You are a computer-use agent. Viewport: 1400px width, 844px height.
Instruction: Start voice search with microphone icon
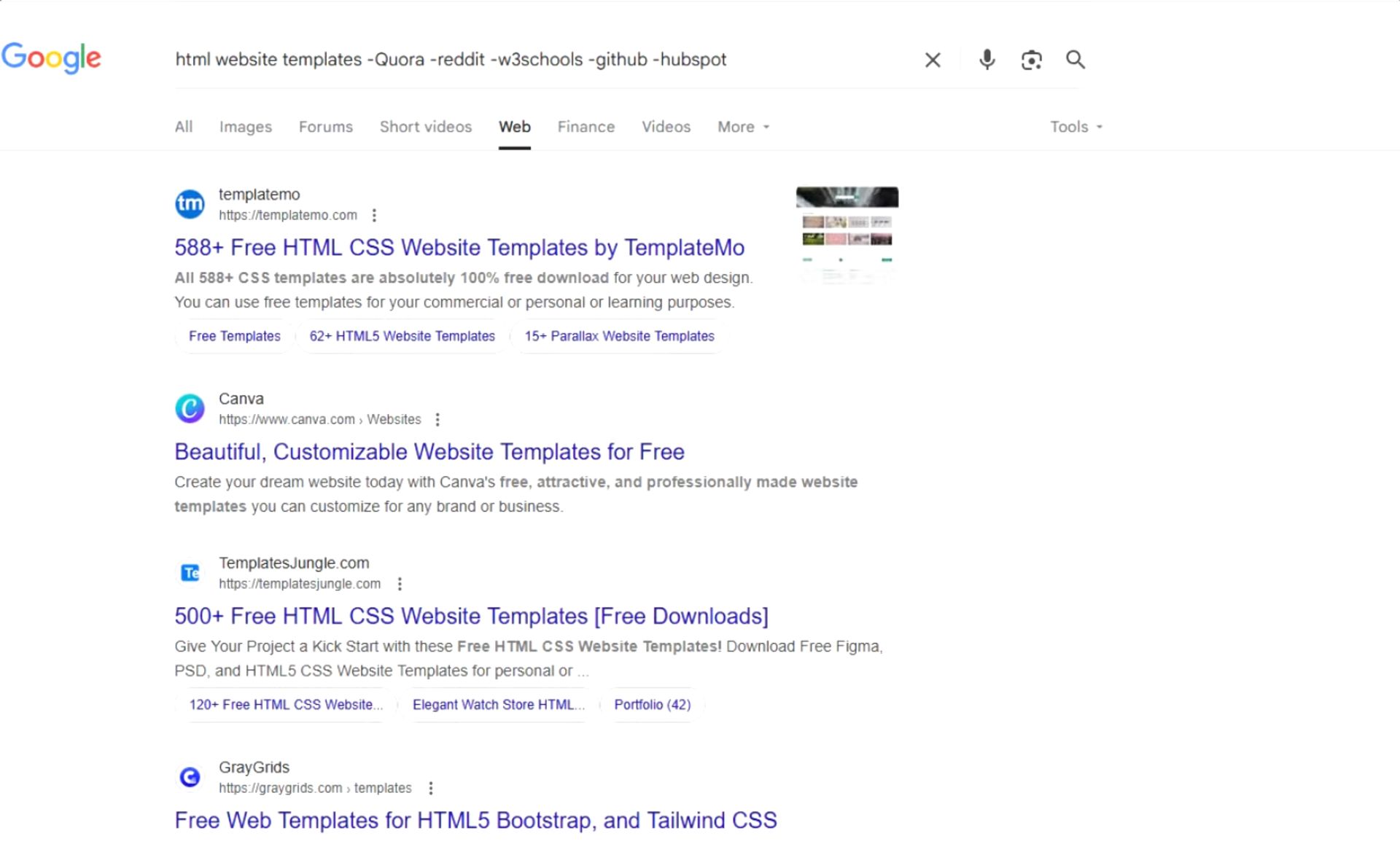coord(987,60)
